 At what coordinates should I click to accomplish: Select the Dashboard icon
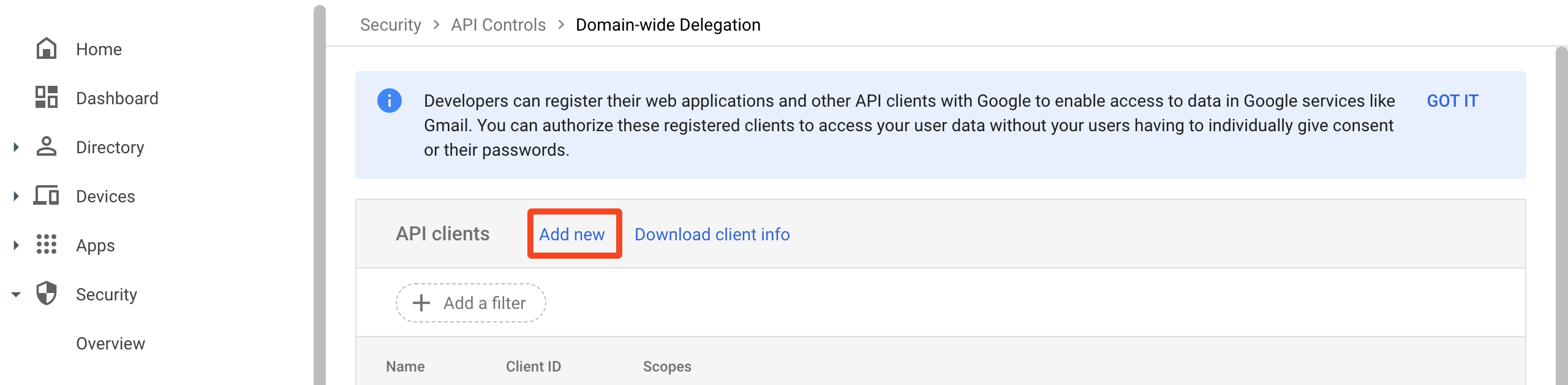tap(46, 97)
